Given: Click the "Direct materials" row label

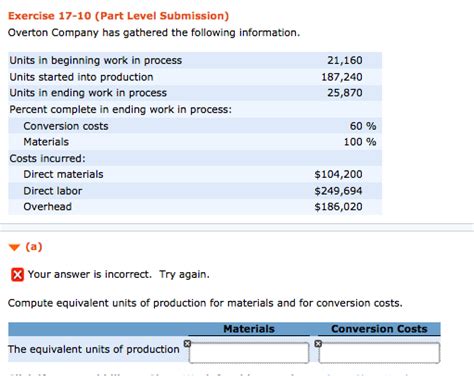Looking at the screenshot, I should [x=63, y=174].
